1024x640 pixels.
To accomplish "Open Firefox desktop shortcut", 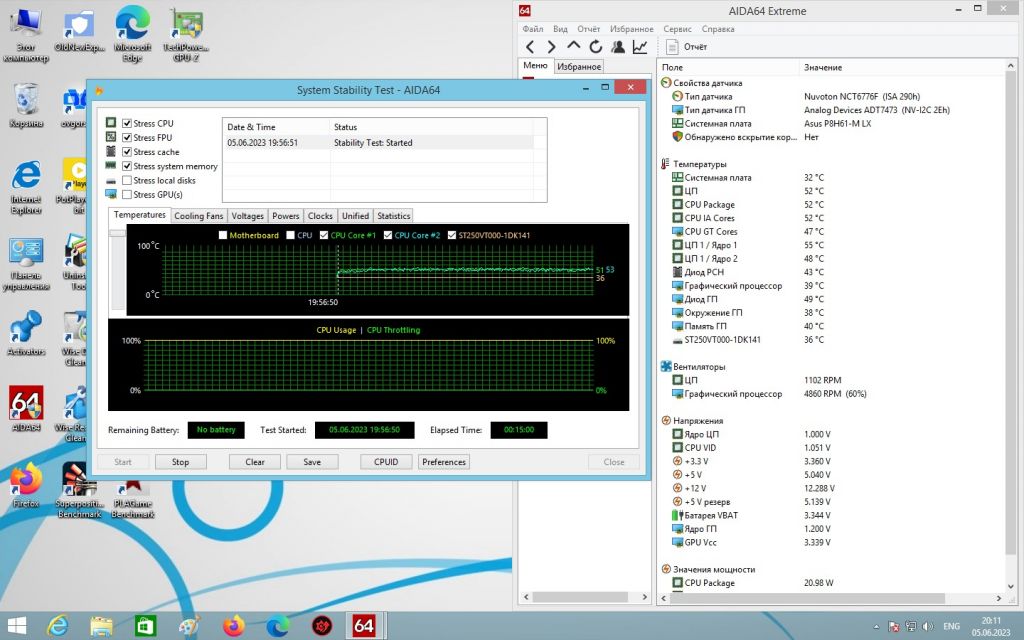I will 26,485.
